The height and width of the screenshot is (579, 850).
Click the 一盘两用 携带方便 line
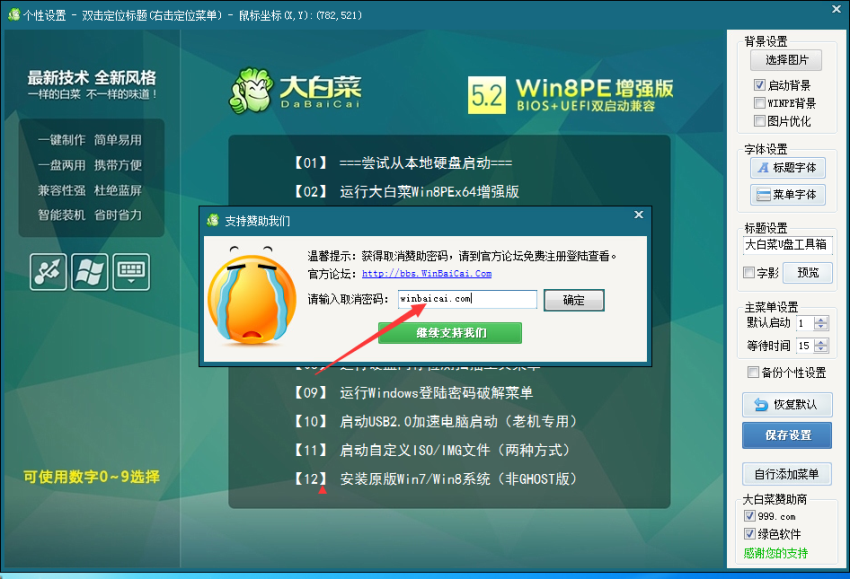pos(90,165)
